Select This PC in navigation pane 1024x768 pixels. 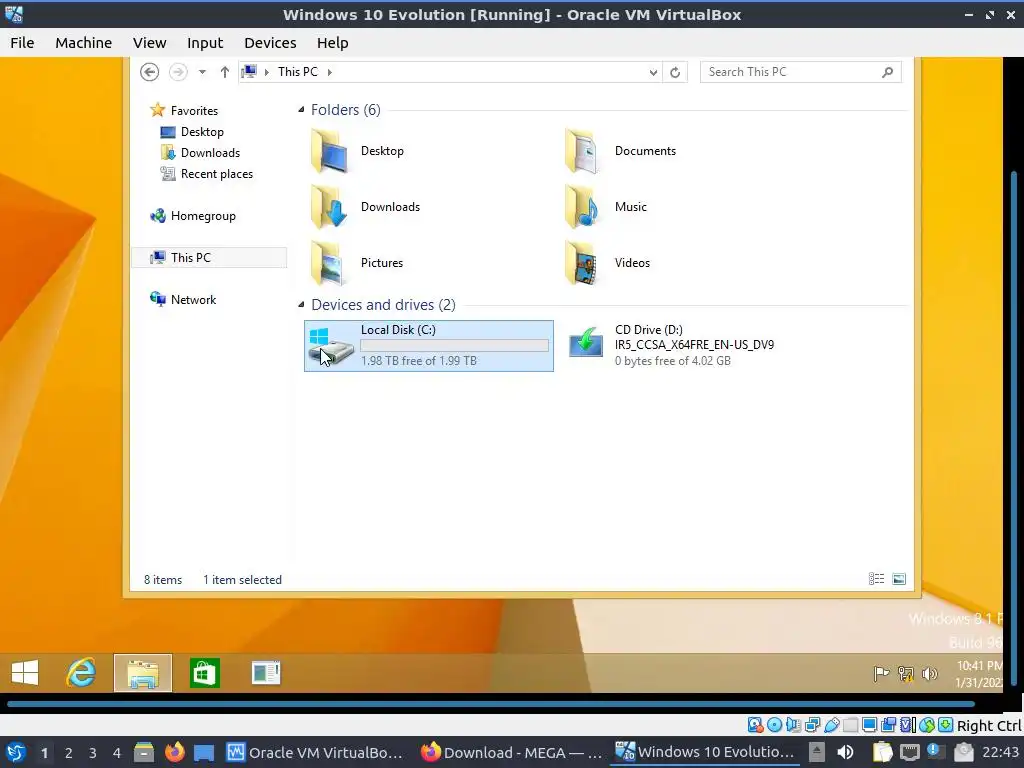[x=209, y=258]
